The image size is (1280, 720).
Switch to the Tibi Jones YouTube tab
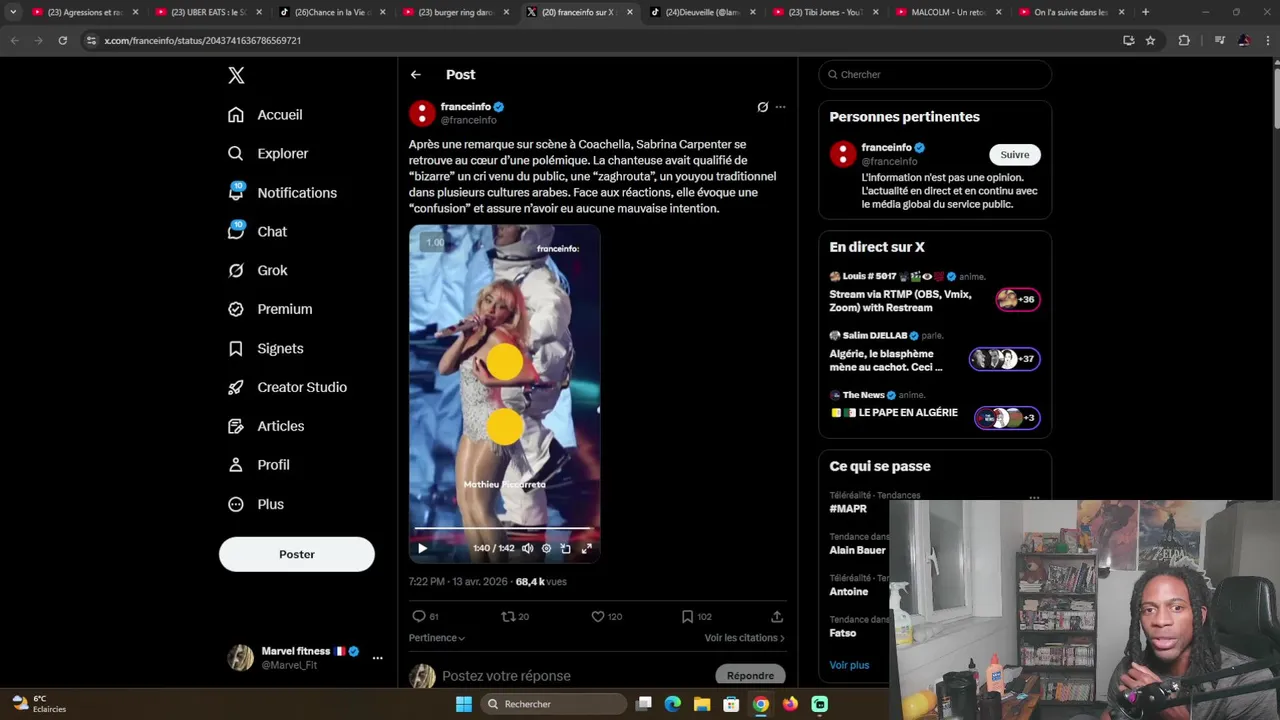coord(825,12)
